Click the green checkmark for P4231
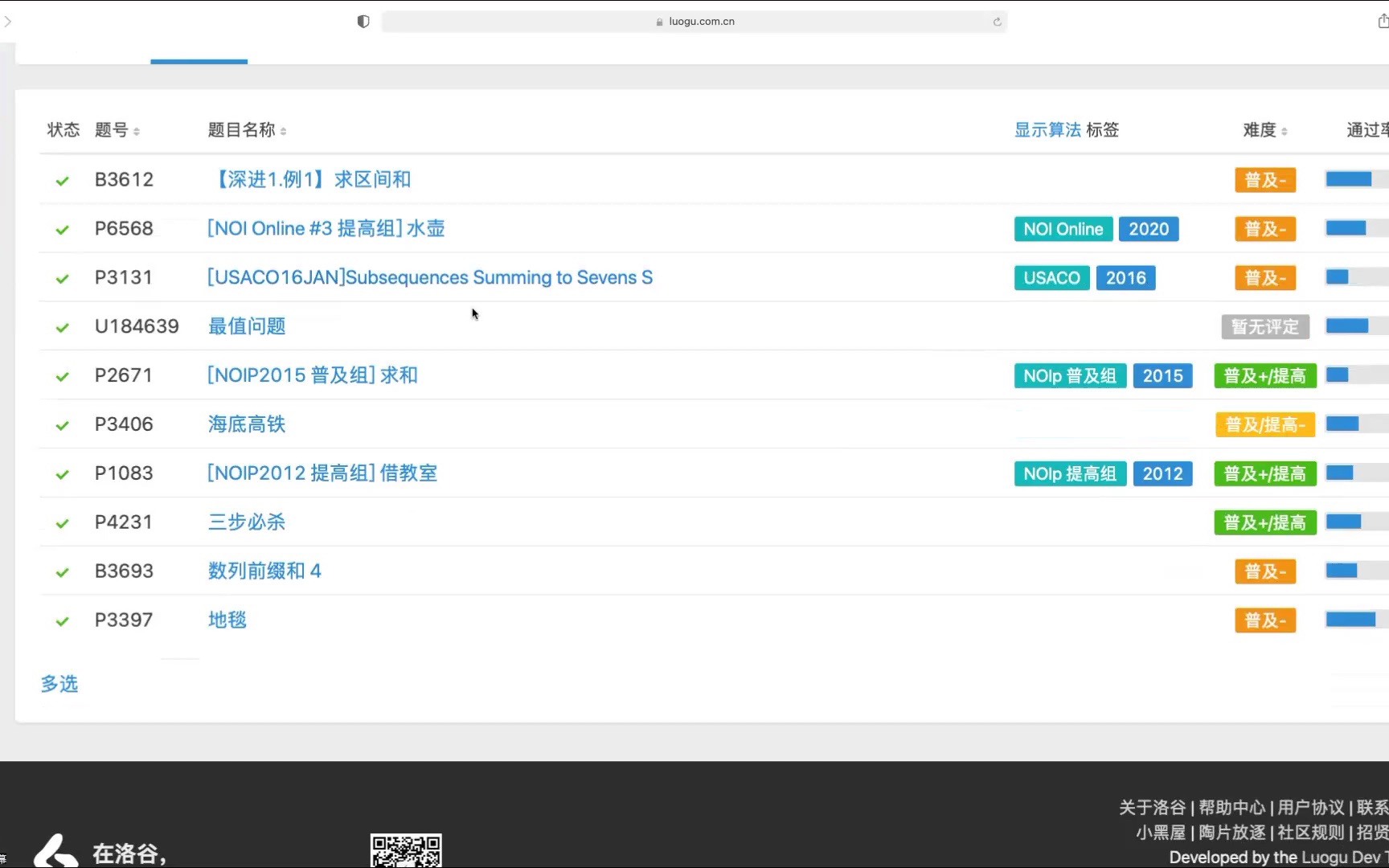This screenshot has height=868, width=1389. 62,524
